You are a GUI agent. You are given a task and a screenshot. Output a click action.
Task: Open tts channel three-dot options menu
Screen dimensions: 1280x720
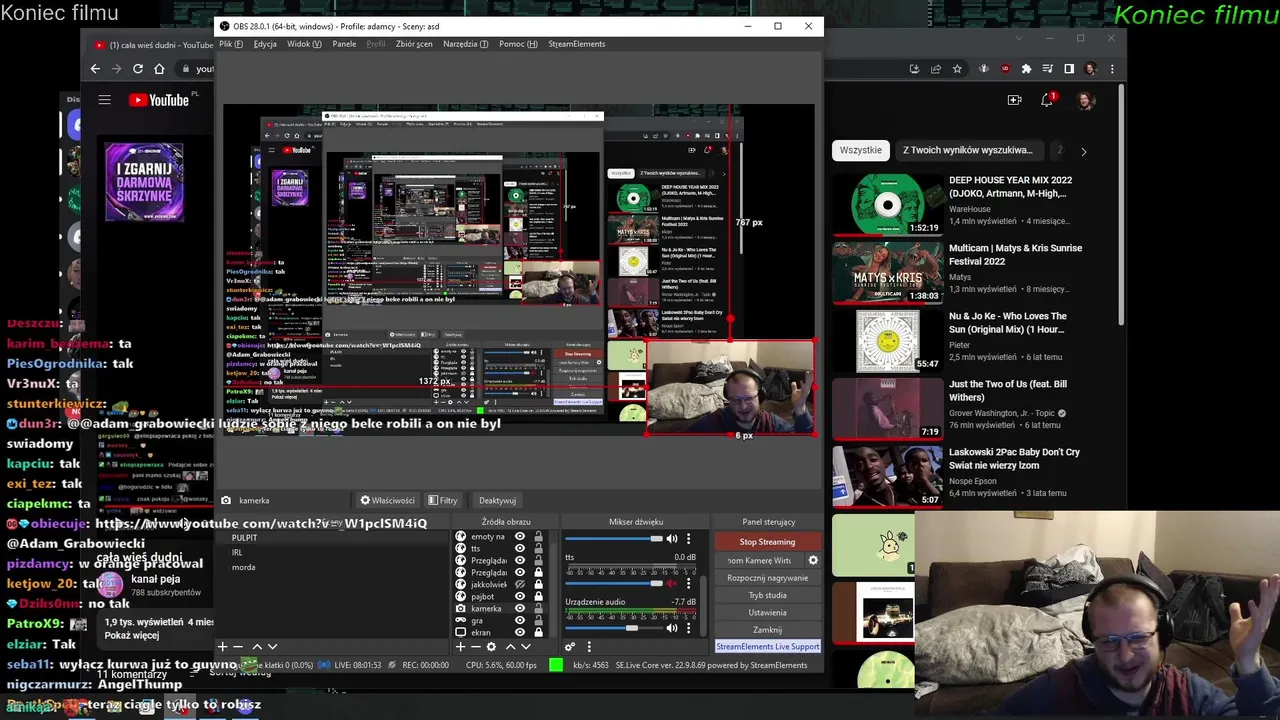[x=688, y=583]
